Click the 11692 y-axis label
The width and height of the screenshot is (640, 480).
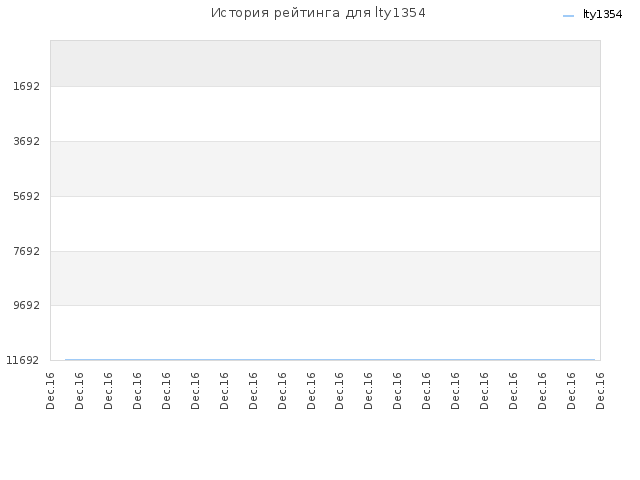(22, 360)
